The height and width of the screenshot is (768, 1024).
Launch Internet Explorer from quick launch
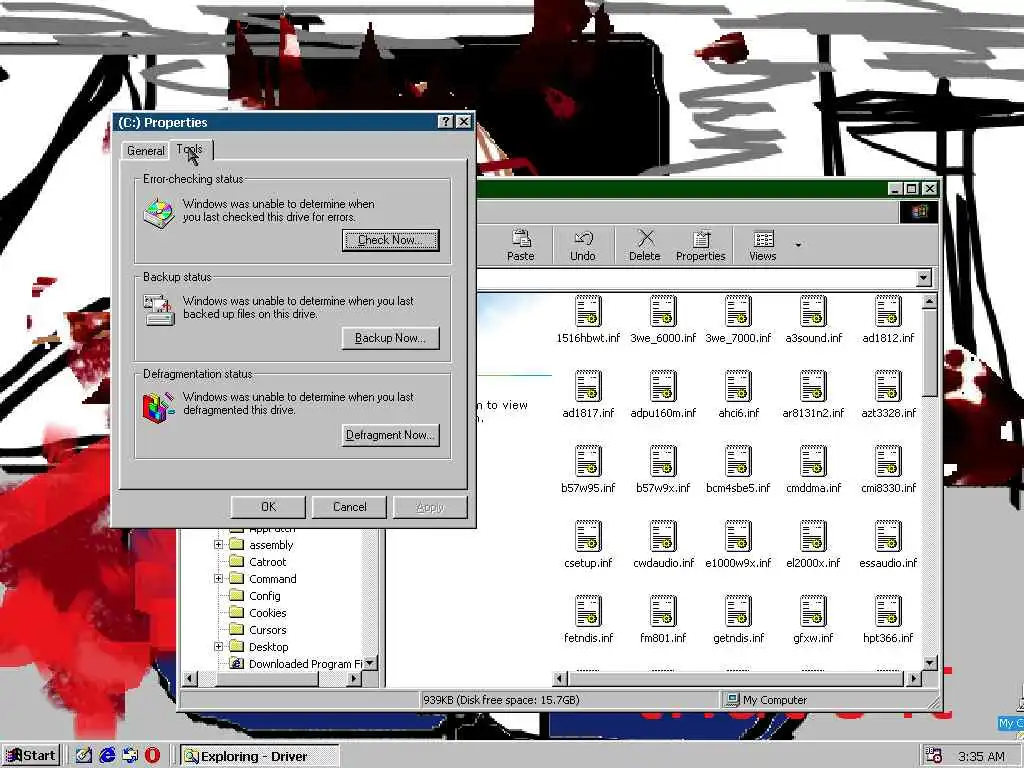tap(107, 756)
